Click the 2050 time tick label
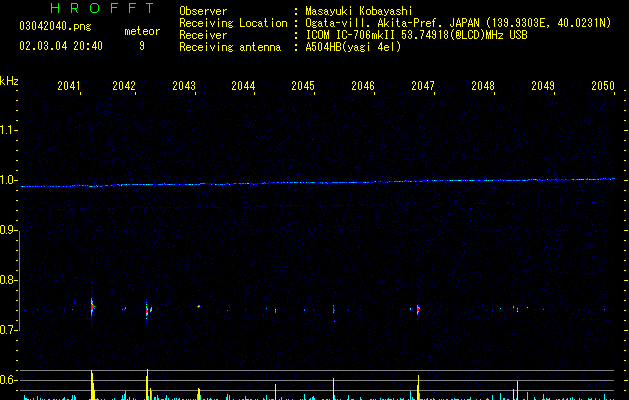 coord(603,86)
